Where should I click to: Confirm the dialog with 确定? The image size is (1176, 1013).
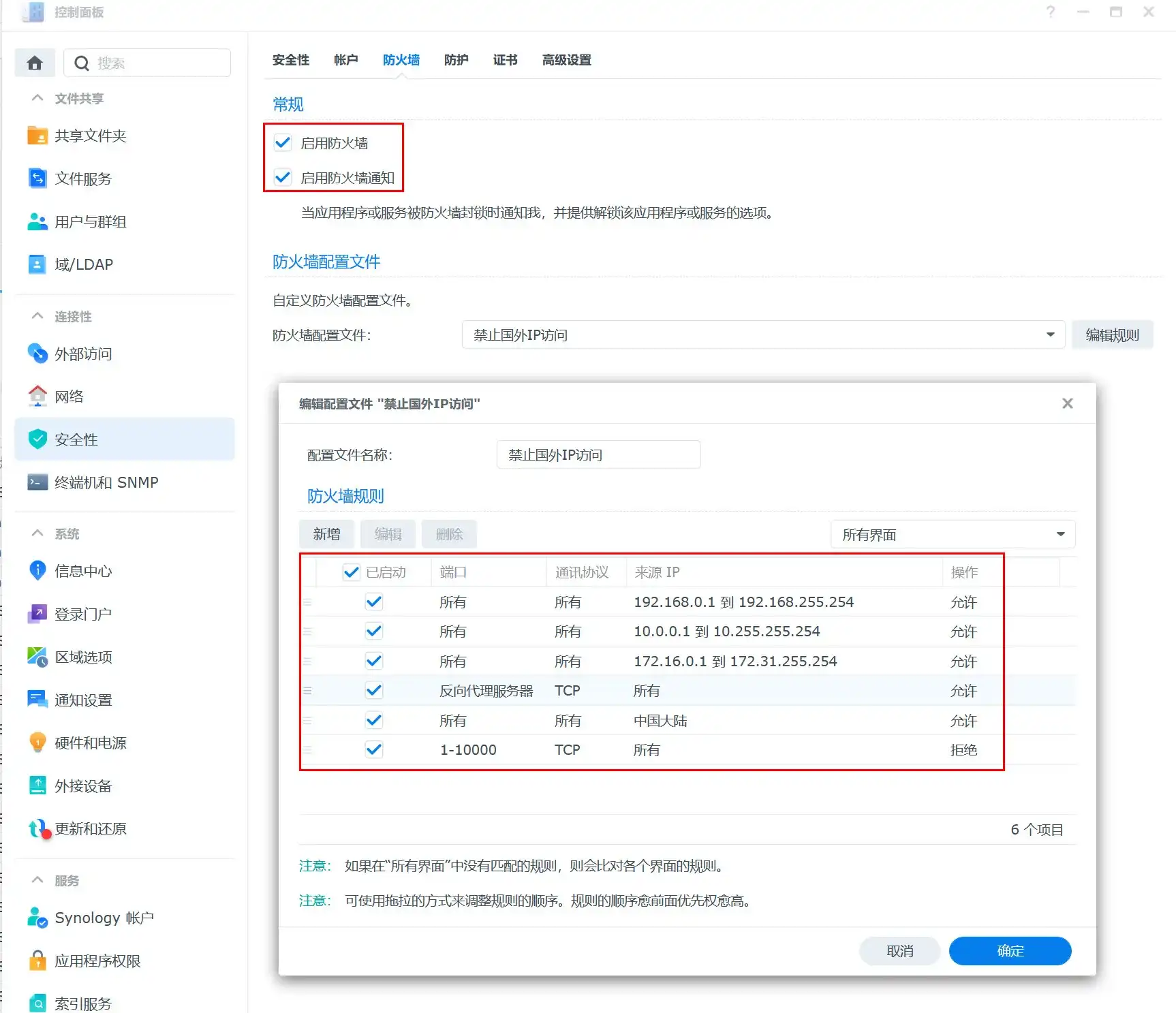point(1010,950)
